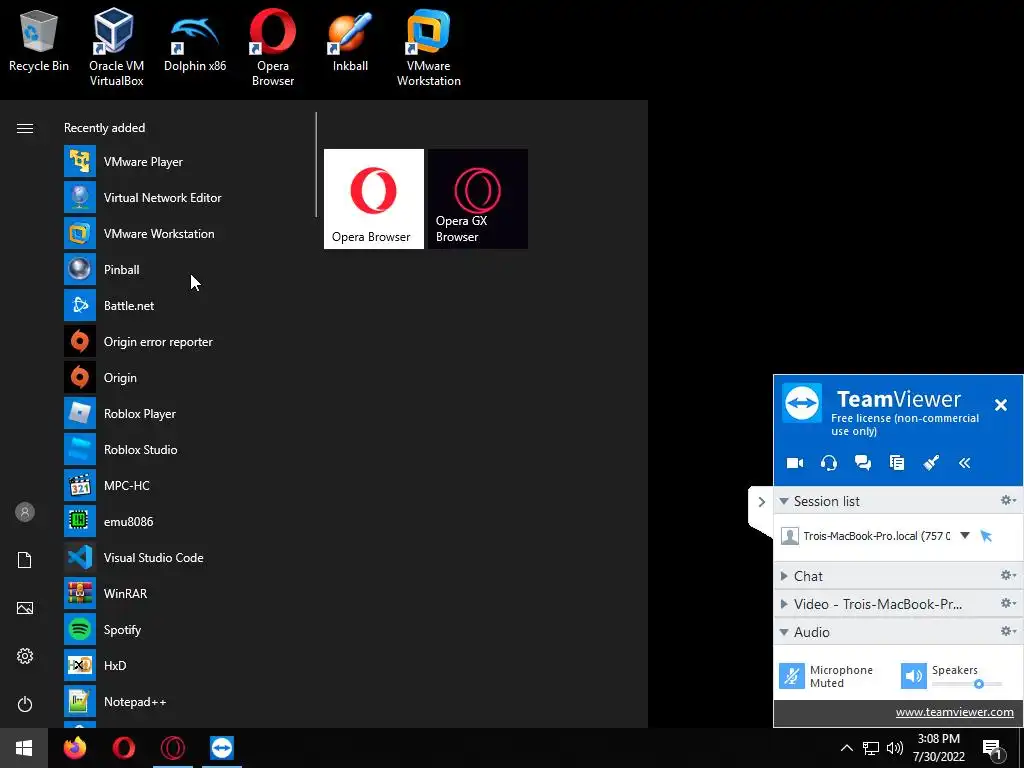Open Pictures from Start sidebar
Image resolution: width=1024 pixels, height=768 pixels.
(x=25, y=608)
